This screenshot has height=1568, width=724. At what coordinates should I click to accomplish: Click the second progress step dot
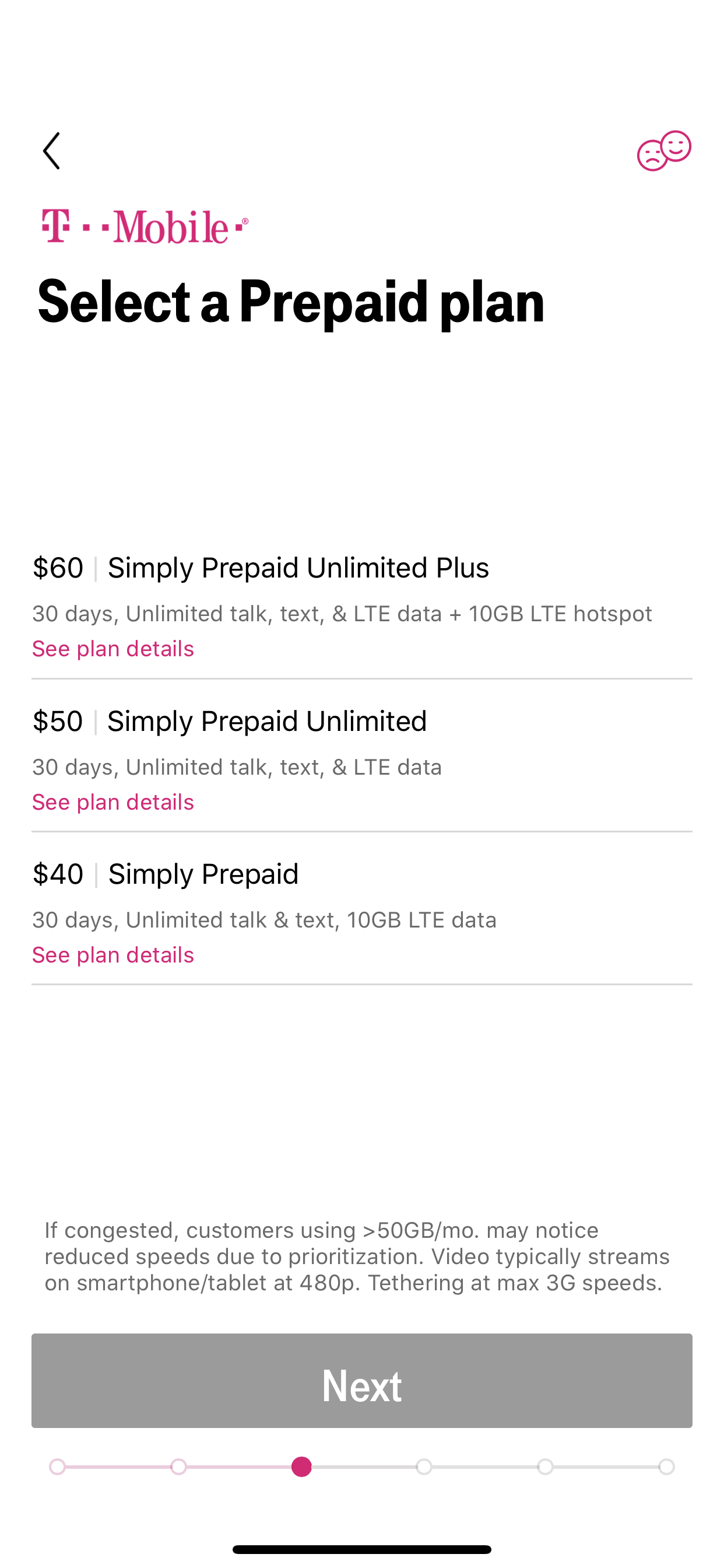(x=179, y=1467)
